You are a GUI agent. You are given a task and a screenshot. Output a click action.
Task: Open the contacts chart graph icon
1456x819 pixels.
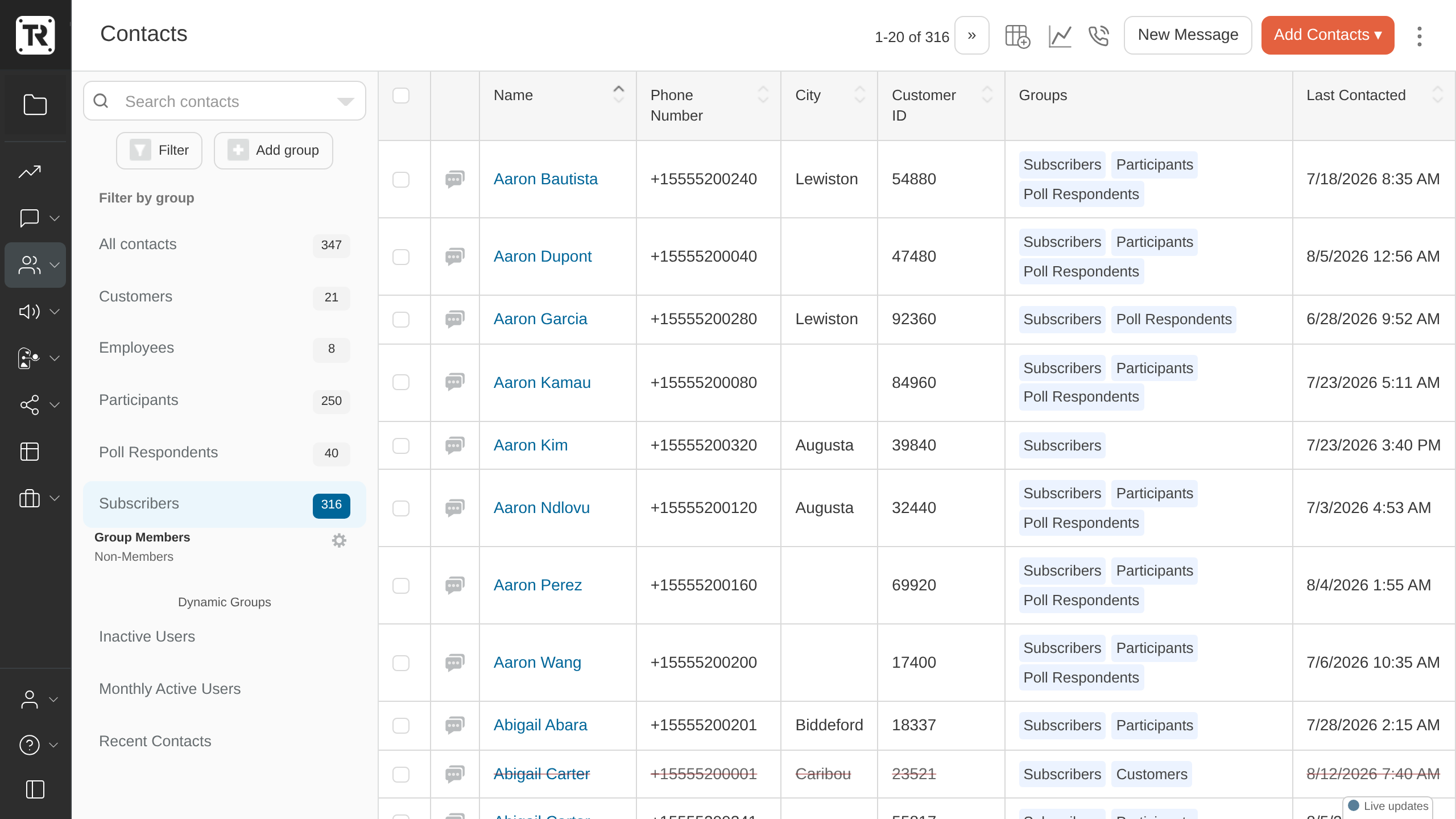pos(1060,36)
